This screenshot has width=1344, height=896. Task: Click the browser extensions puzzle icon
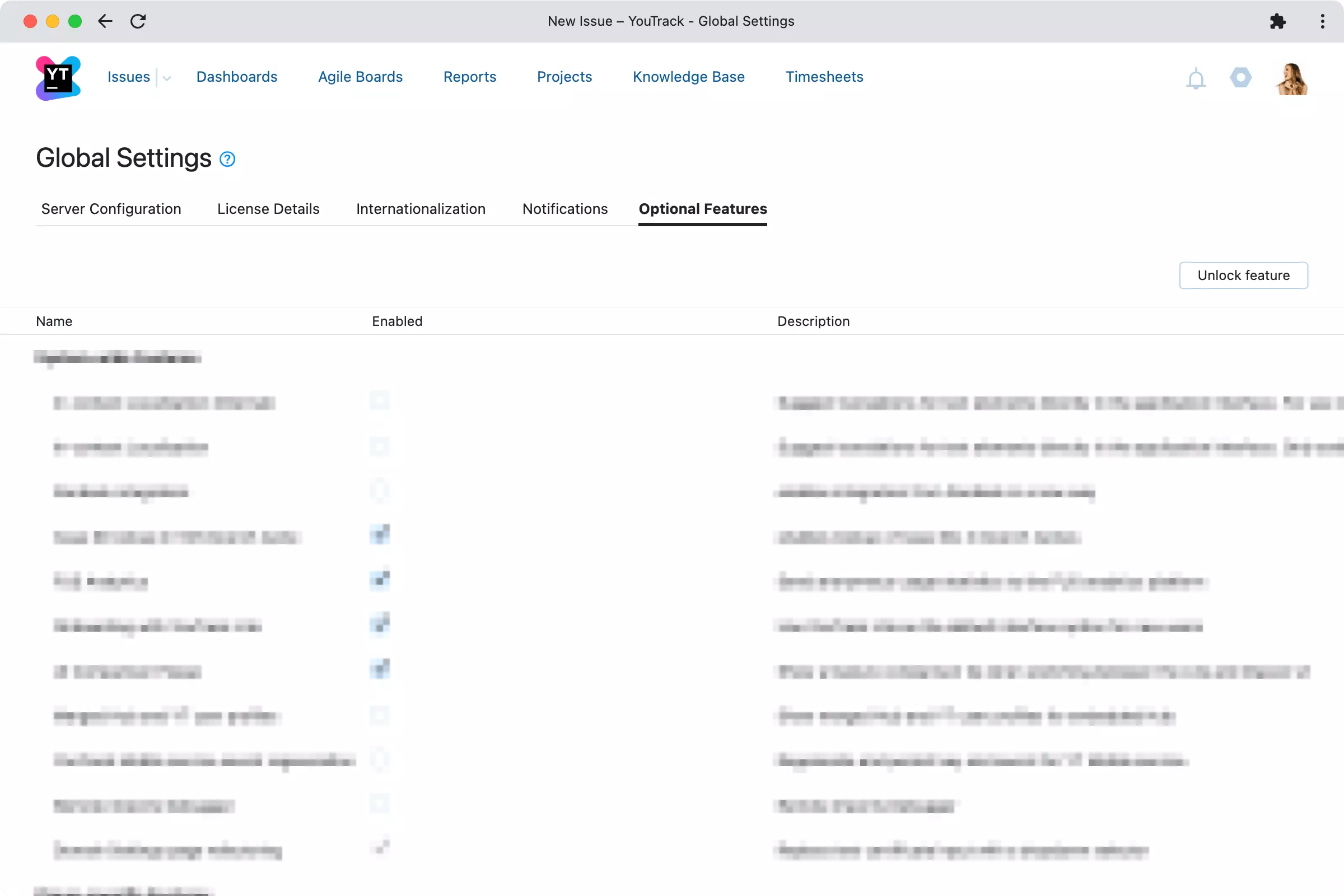click(1278, 21)
